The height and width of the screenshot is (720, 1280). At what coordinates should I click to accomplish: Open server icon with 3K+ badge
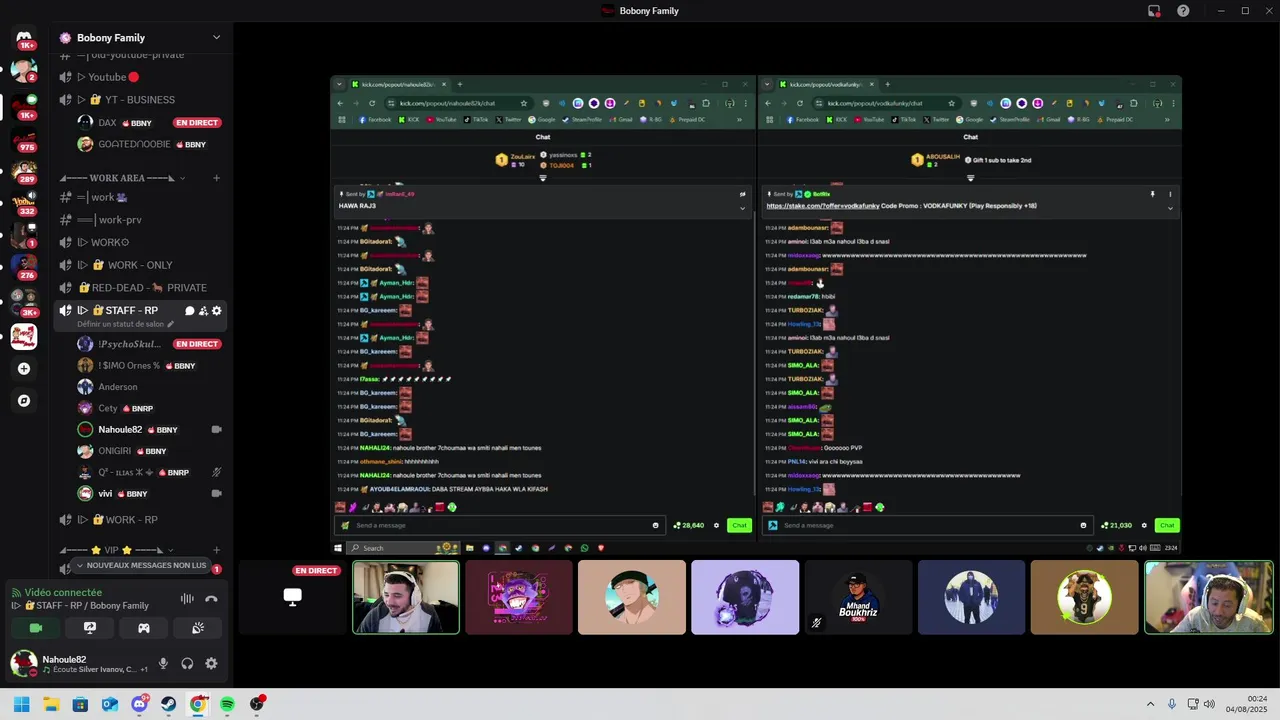point(24,303)
